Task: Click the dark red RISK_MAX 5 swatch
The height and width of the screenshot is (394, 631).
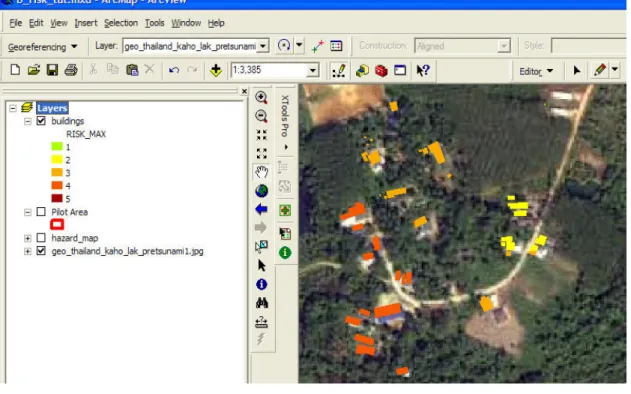Action: pyautogui.click(x=57, y=198)
